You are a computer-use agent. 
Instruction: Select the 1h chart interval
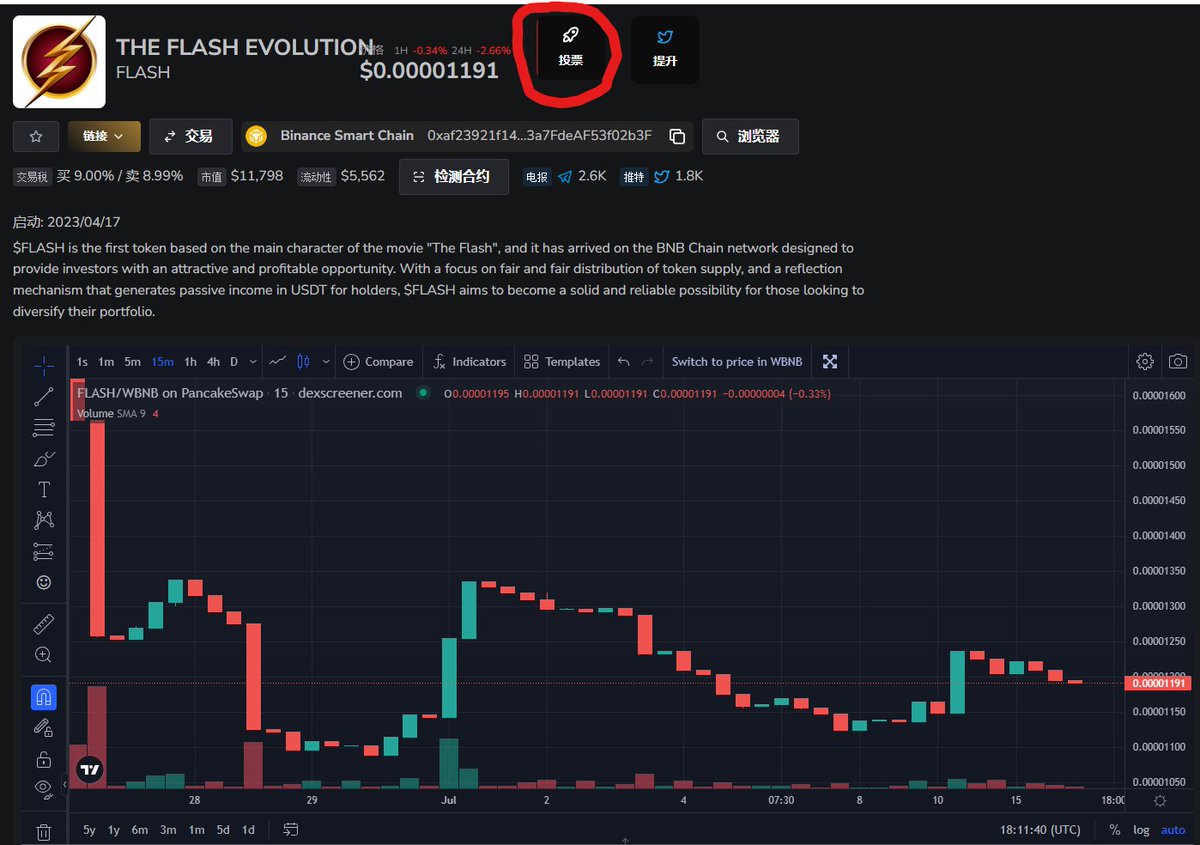coord(190,362)
